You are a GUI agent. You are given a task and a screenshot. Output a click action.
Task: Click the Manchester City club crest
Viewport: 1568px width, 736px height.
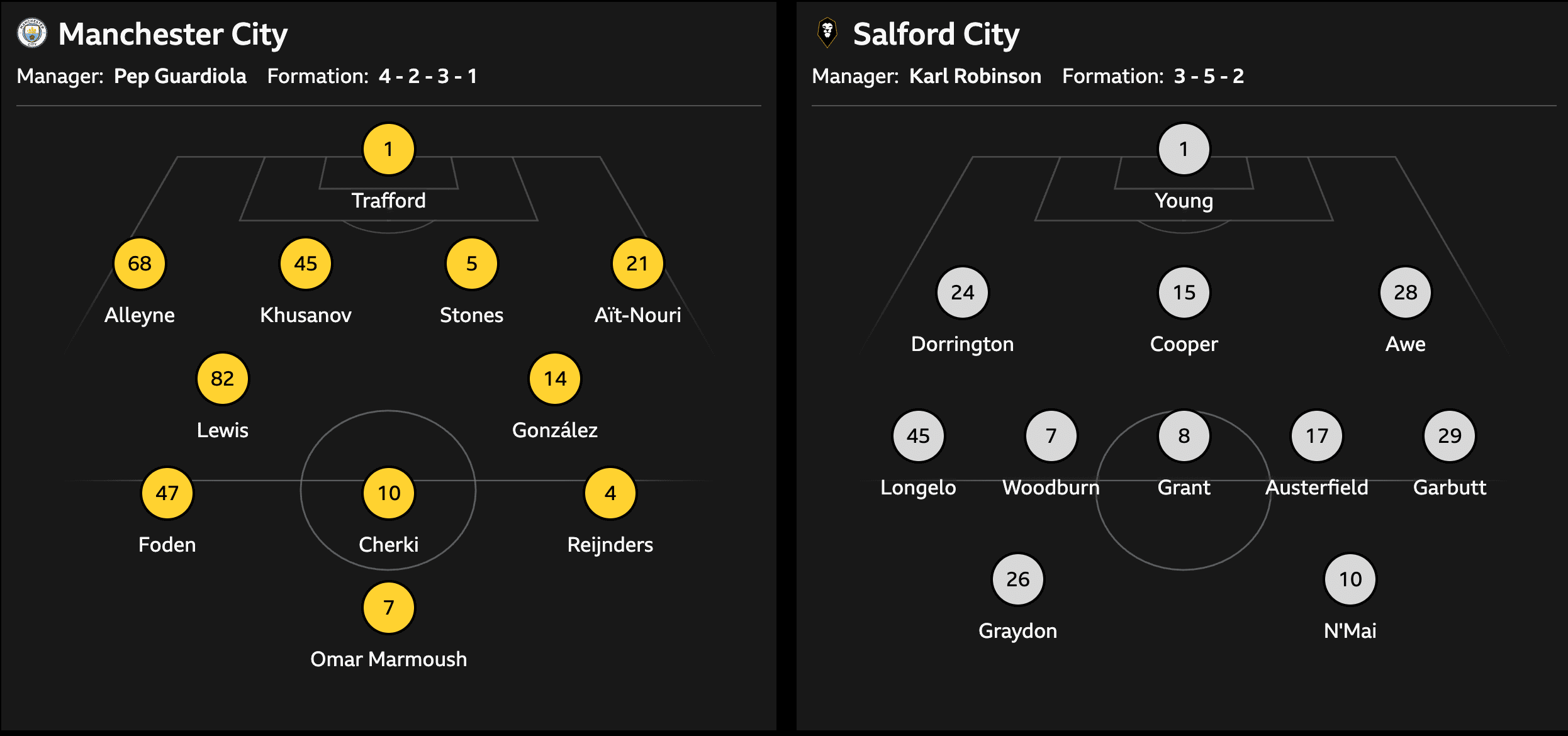31,33
